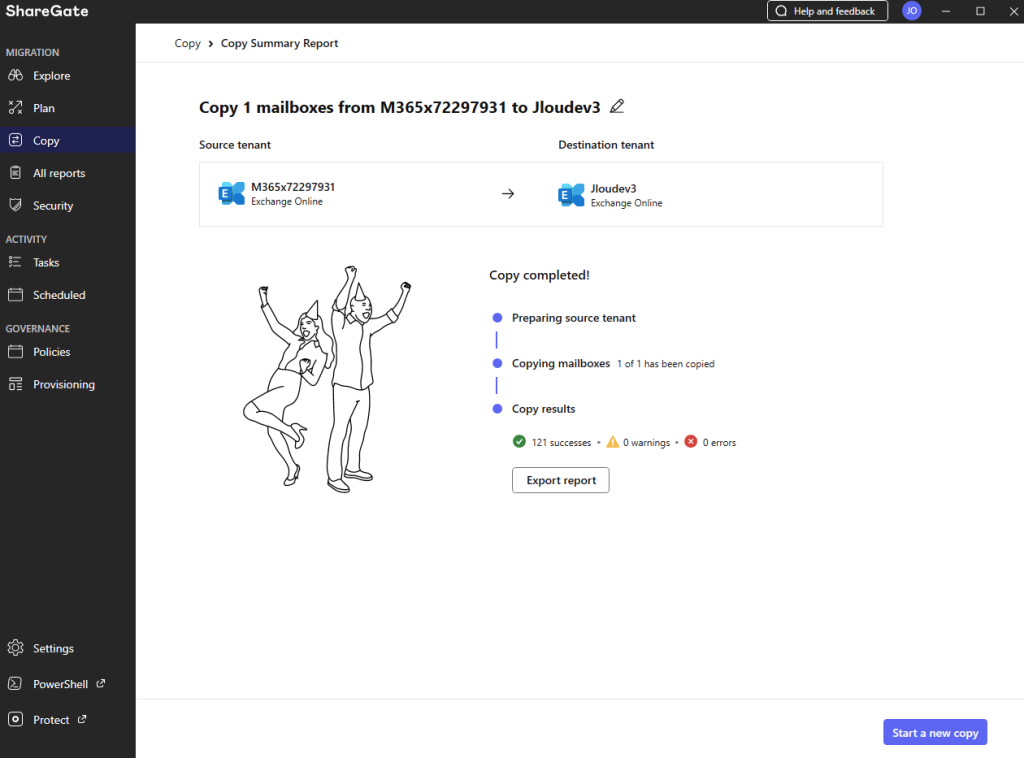Click the source tenant Exchange icon
1024x758 pixels.
[231, 193]
